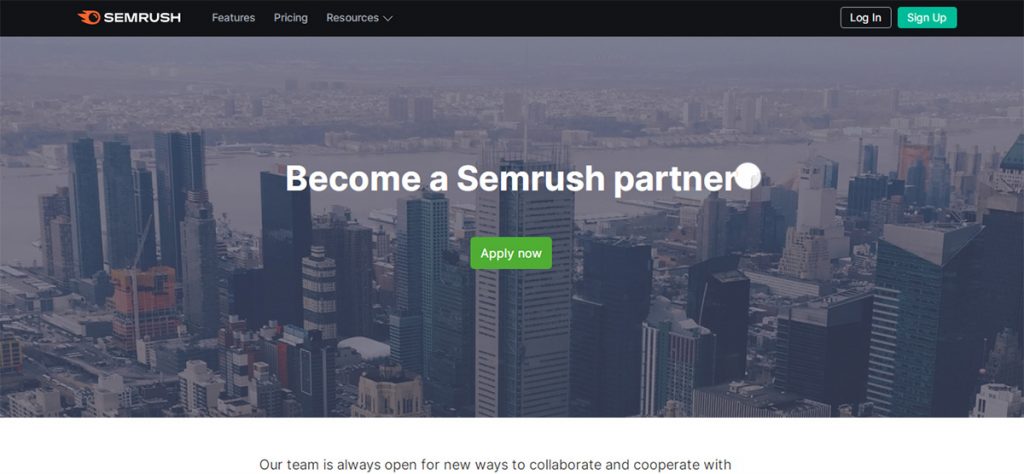This screenshot has height=474, width=1024.
Task: Open the Resources menu
Action: click(x=352, y=18)
